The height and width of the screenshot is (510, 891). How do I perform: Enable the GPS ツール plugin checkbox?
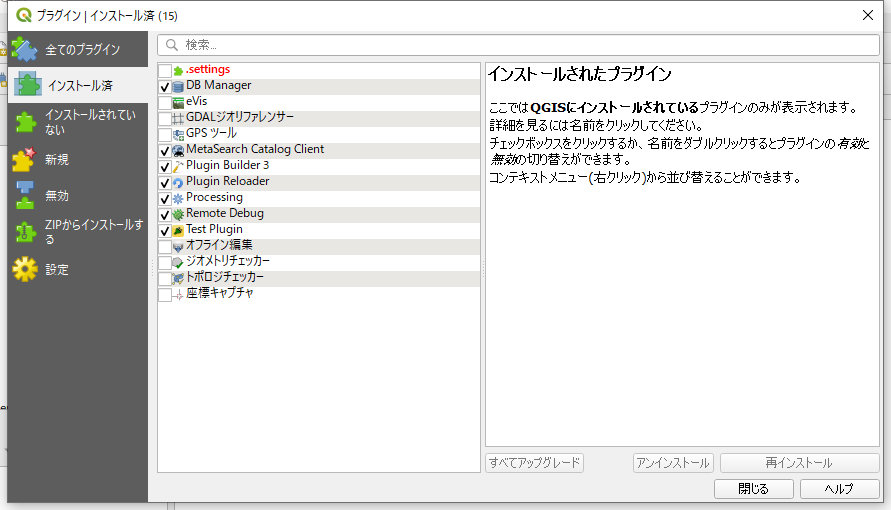165,134
